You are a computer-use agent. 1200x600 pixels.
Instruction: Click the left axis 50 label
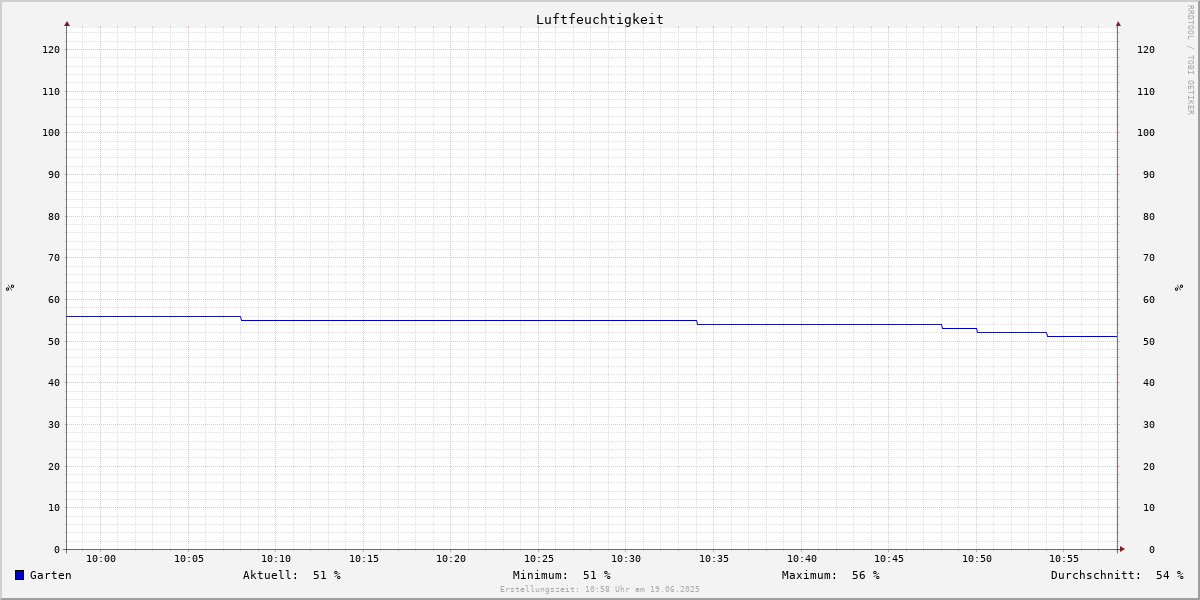(54, 341)
